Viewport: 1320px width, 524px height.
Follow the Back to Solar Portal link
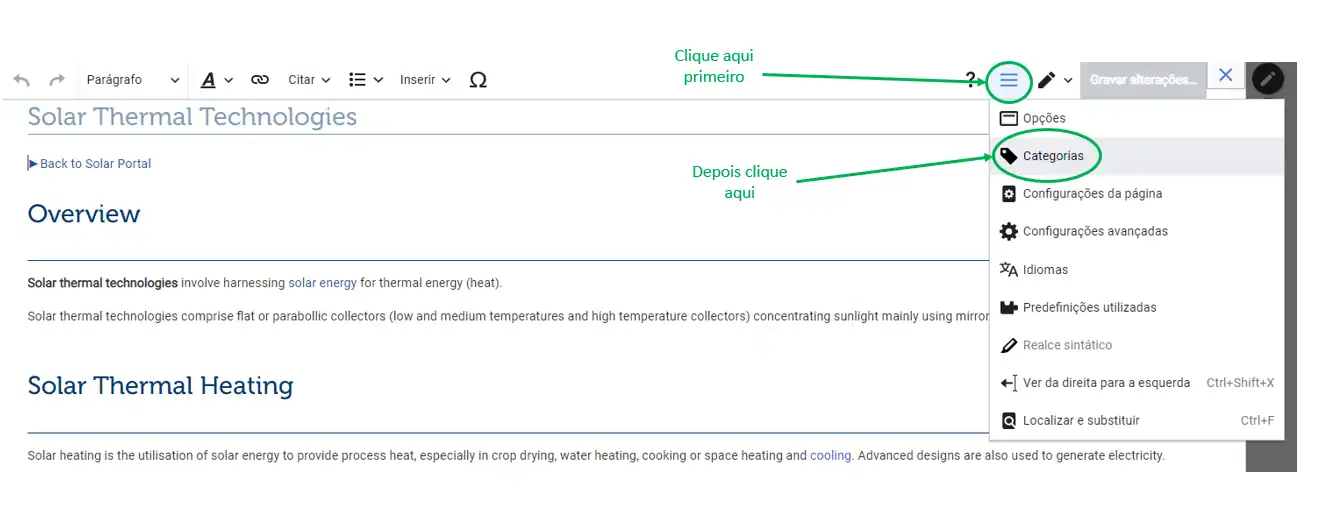(95, 164)
